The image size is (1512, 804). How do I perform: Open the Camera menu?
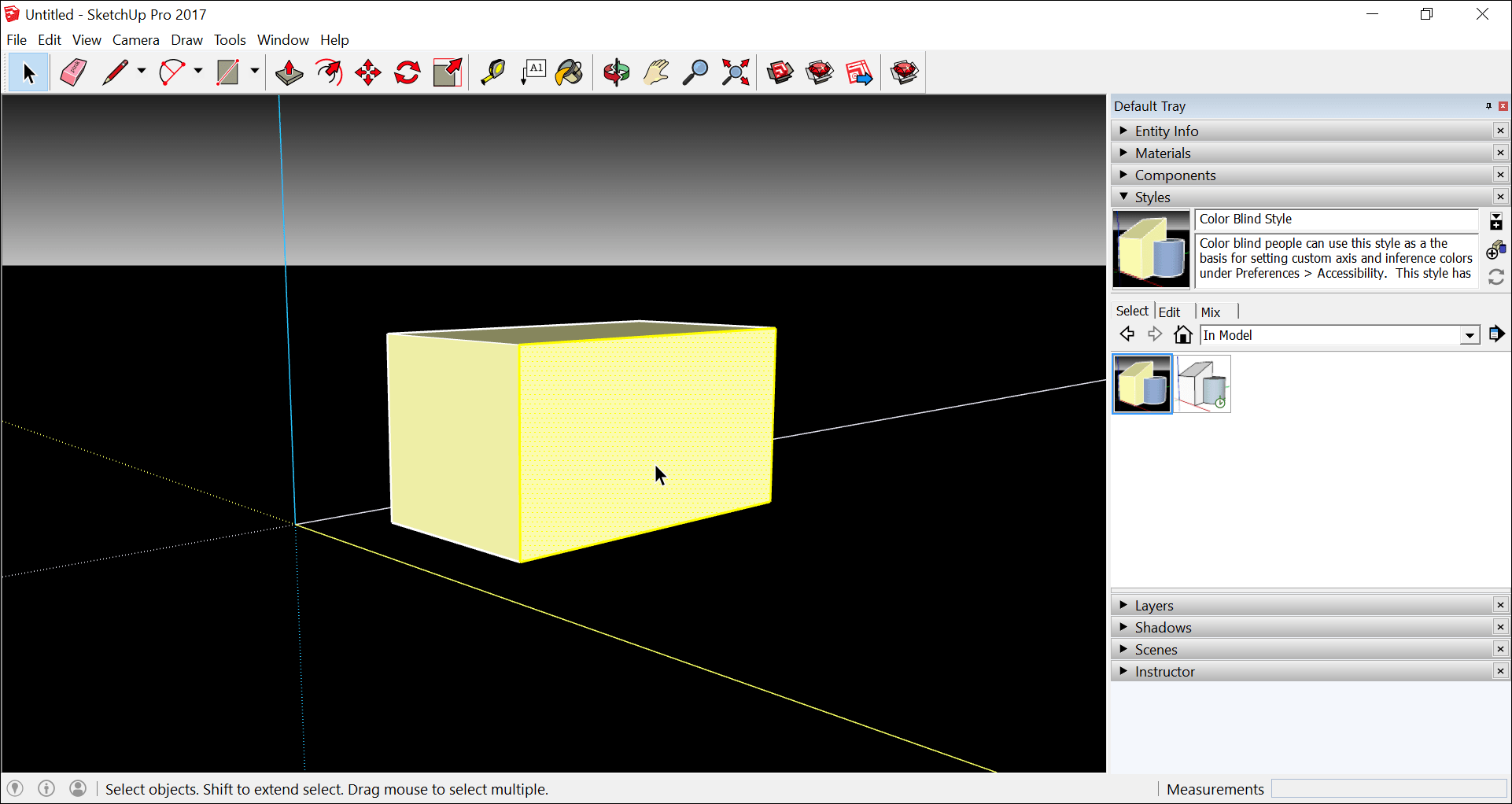pyautogui.click(x=135, y=39)
